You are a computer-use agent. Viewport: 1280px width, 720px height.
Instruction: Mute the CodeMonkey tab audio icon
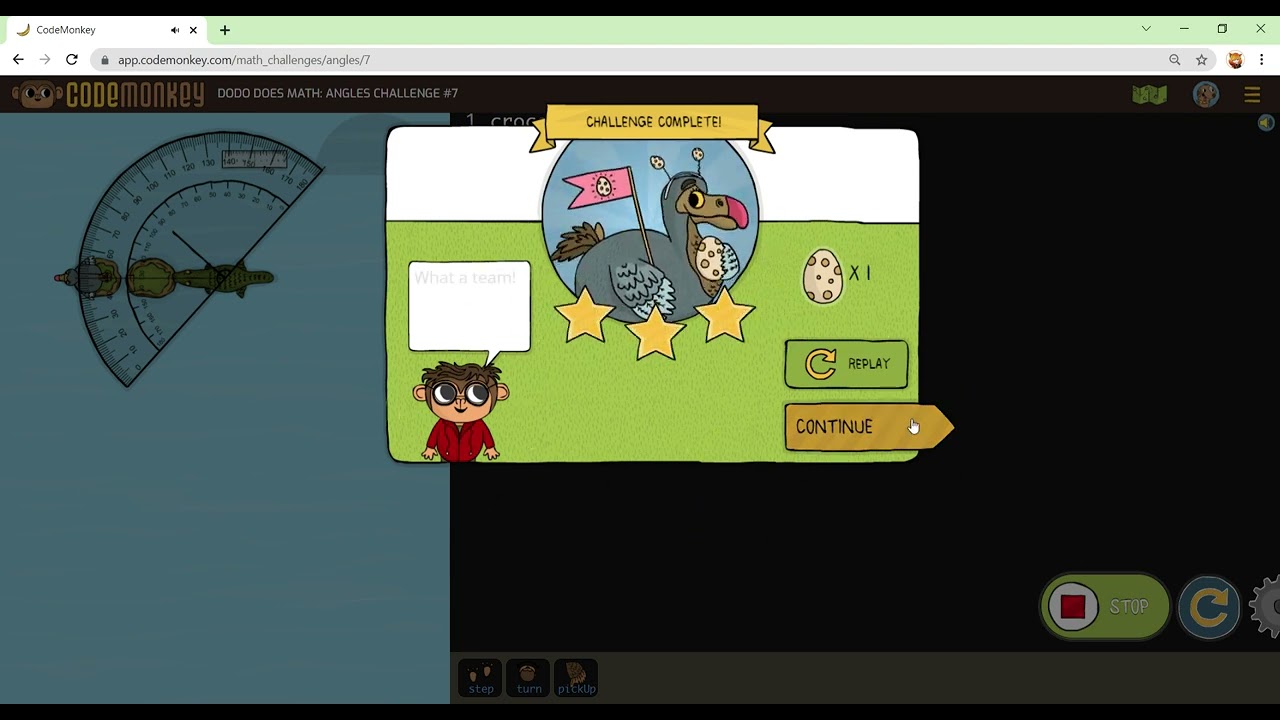coord(175,30)
